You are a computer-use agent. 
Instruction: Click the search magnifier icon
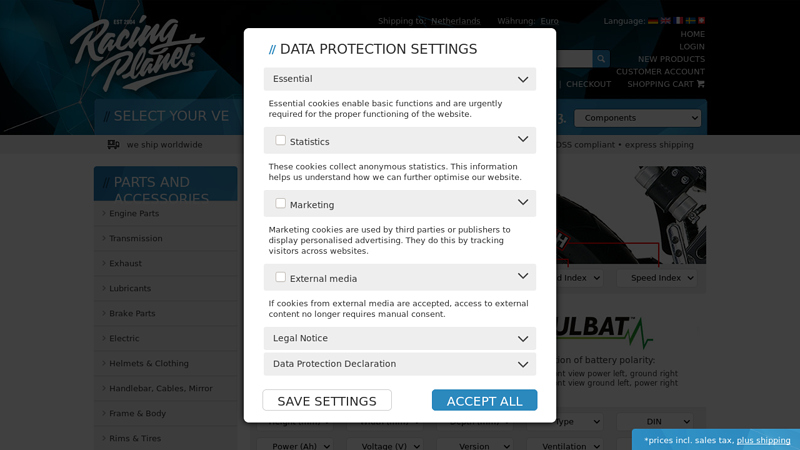601,59
